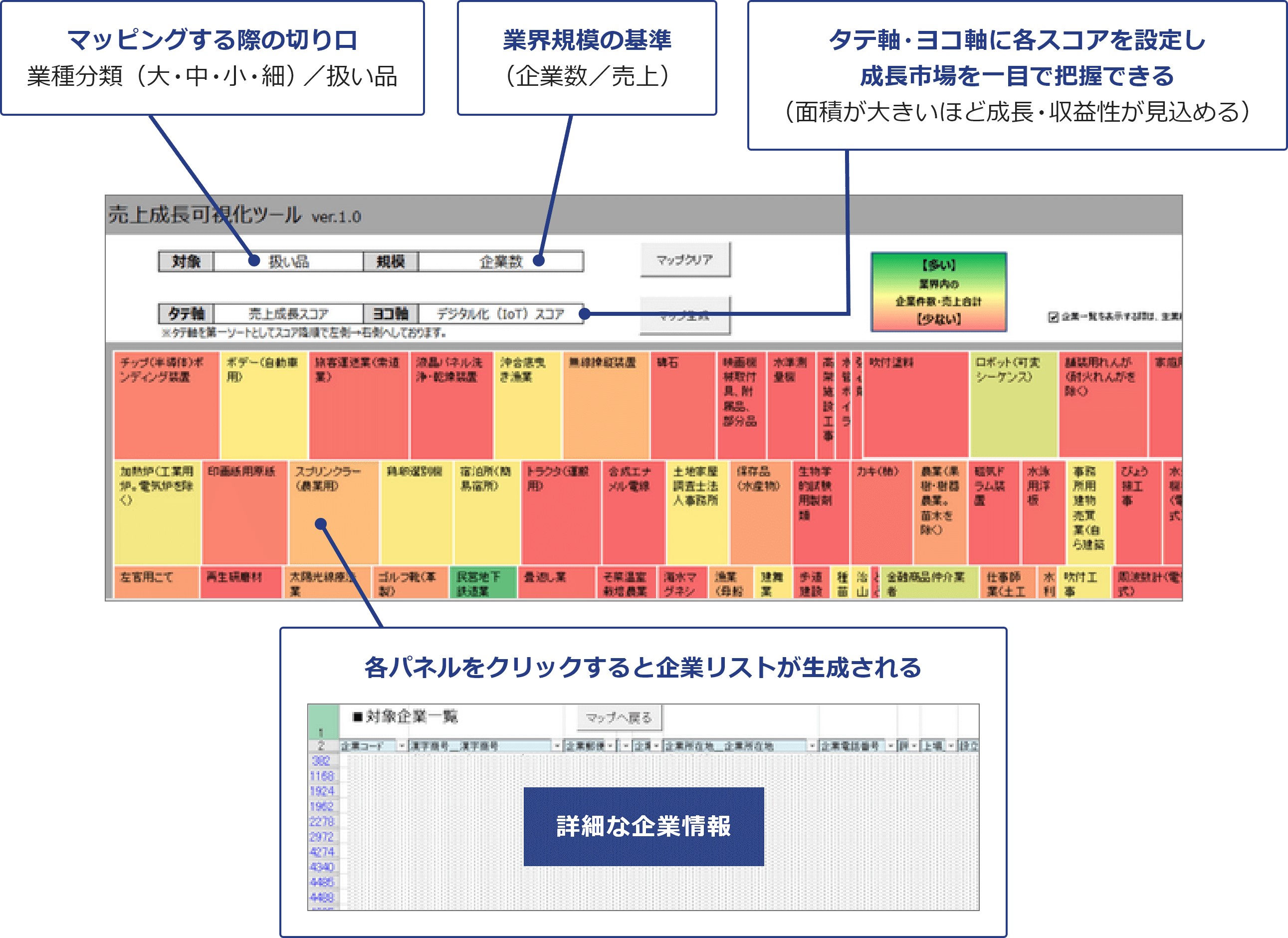This screenshot has width=1288, height=938.
Task: Open the 企業電話番号 column filter arrow
Action: [890, 746]
